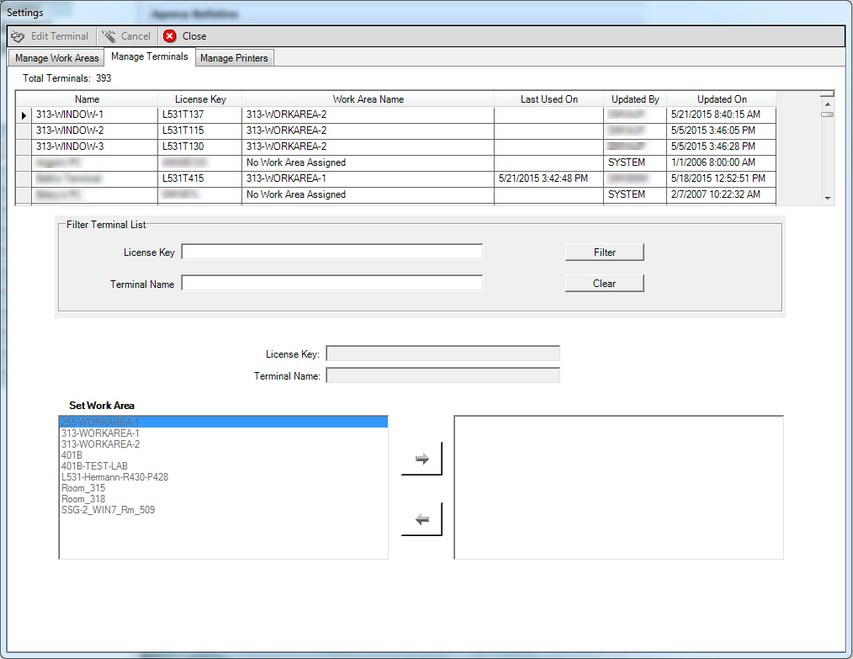Click the 2/7/2007 10:22:32 AM cell
Screen dimensions: 853x659
(721, 195)
